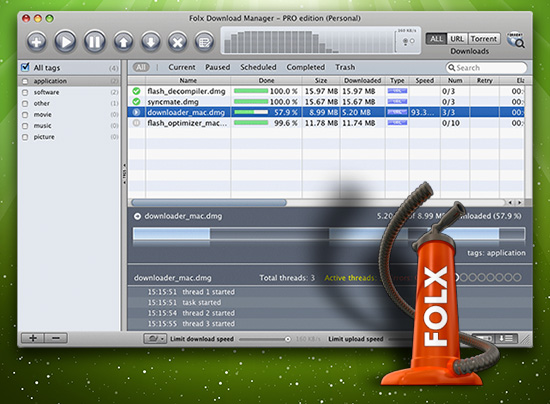Sort by the Size column header
The image size is (550, 404).
[x=321, y=80]
